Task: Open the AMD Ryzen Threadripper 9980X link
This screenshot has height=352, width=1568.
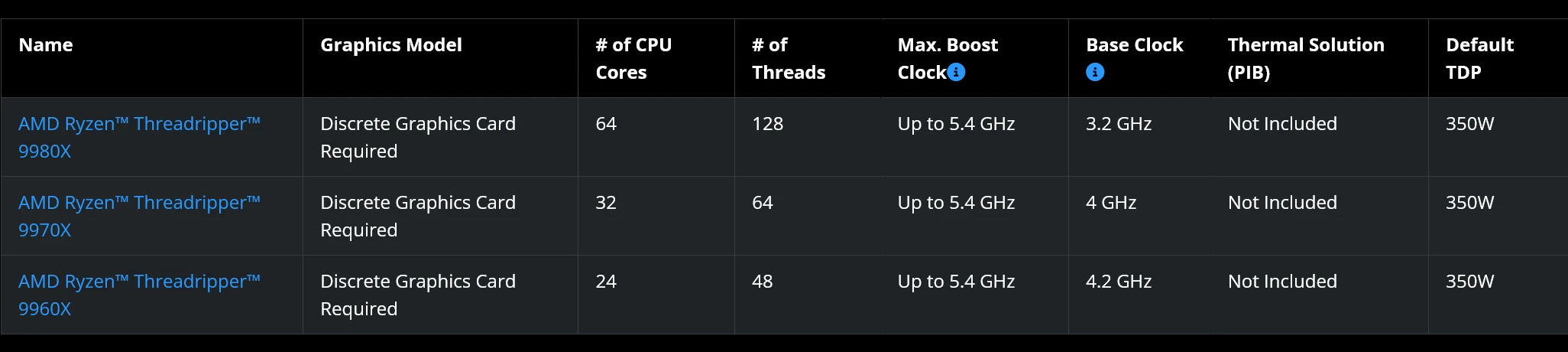Action: pos(139,137)
